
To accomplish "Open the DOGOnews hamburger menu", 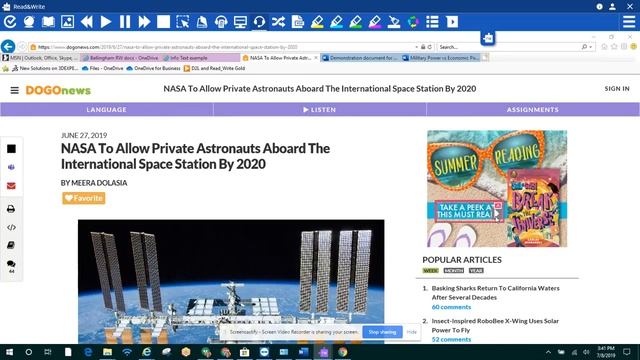I will [x=14, y=90].
